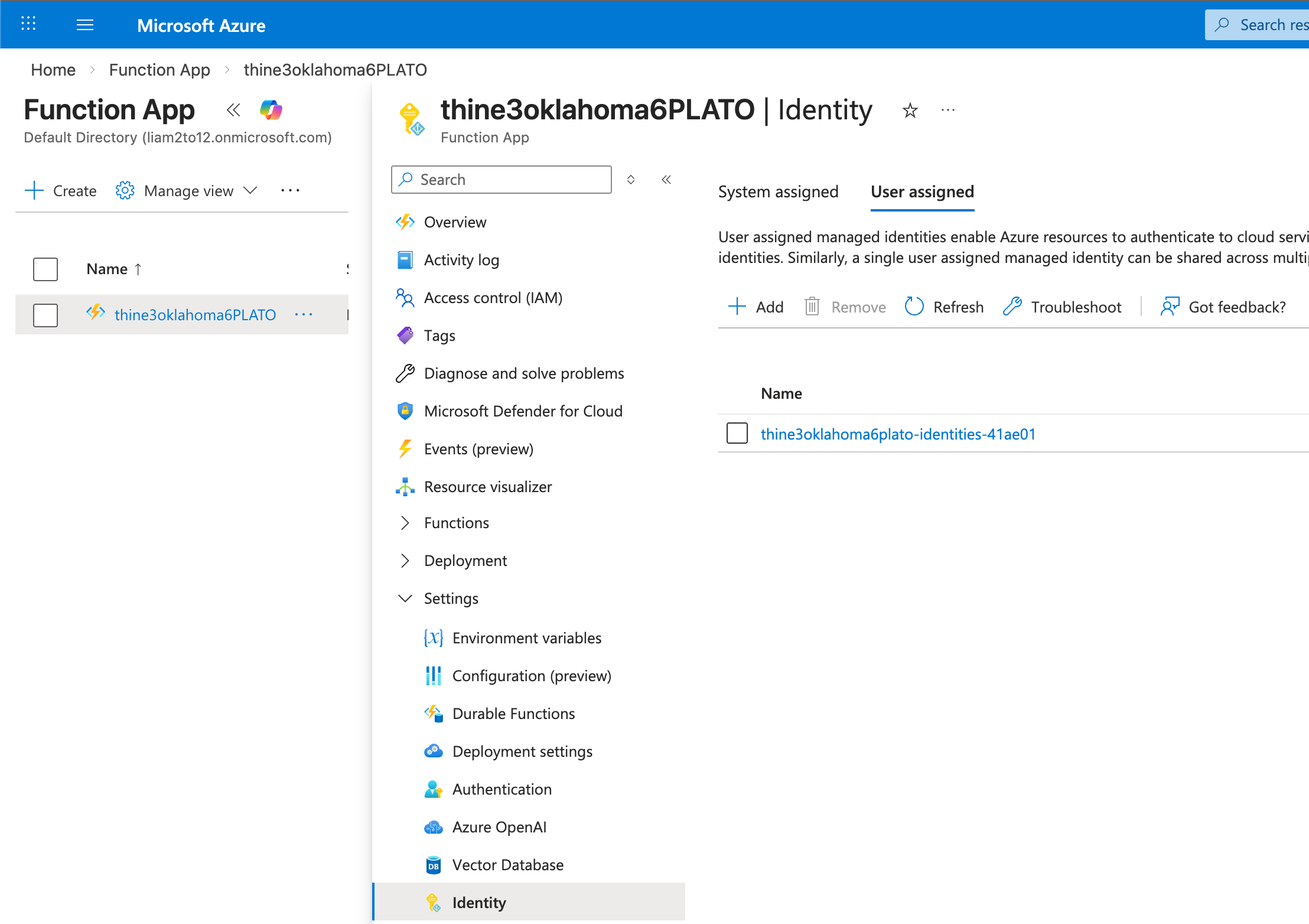Open Troubleshoot wrench tool
The image size is (1309, 924).
coord(1011,307)
